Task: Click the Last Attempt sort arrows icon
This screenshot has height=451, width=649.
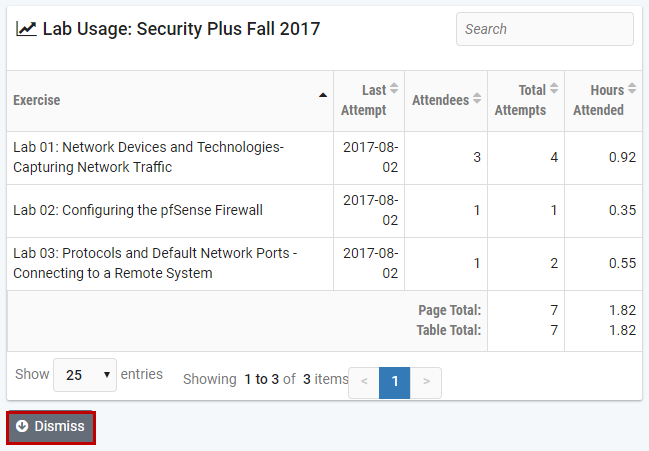Action: pyautogui.click(x=394, y=89)
